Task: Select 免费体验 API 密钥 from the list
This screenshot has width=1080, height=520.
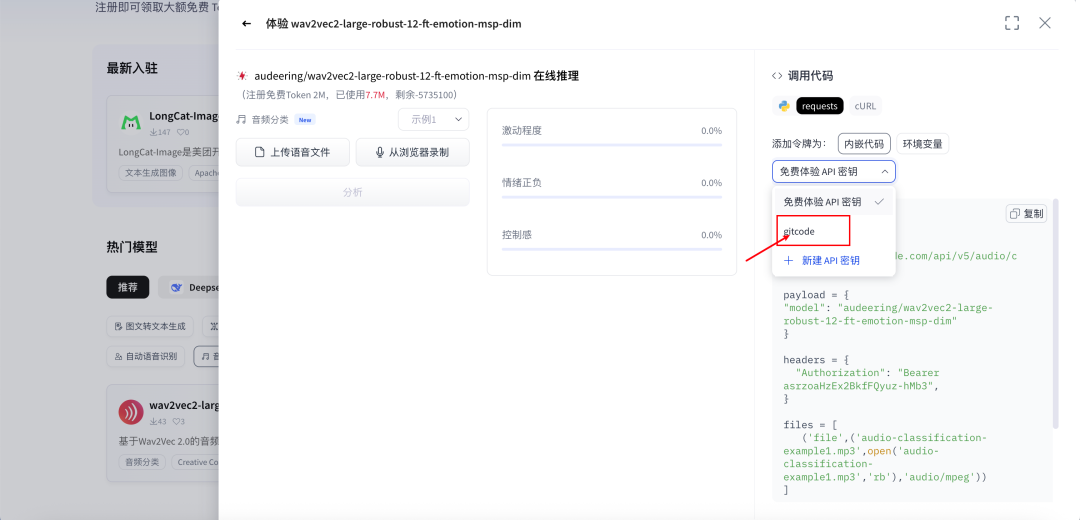Action: (833, 202)
